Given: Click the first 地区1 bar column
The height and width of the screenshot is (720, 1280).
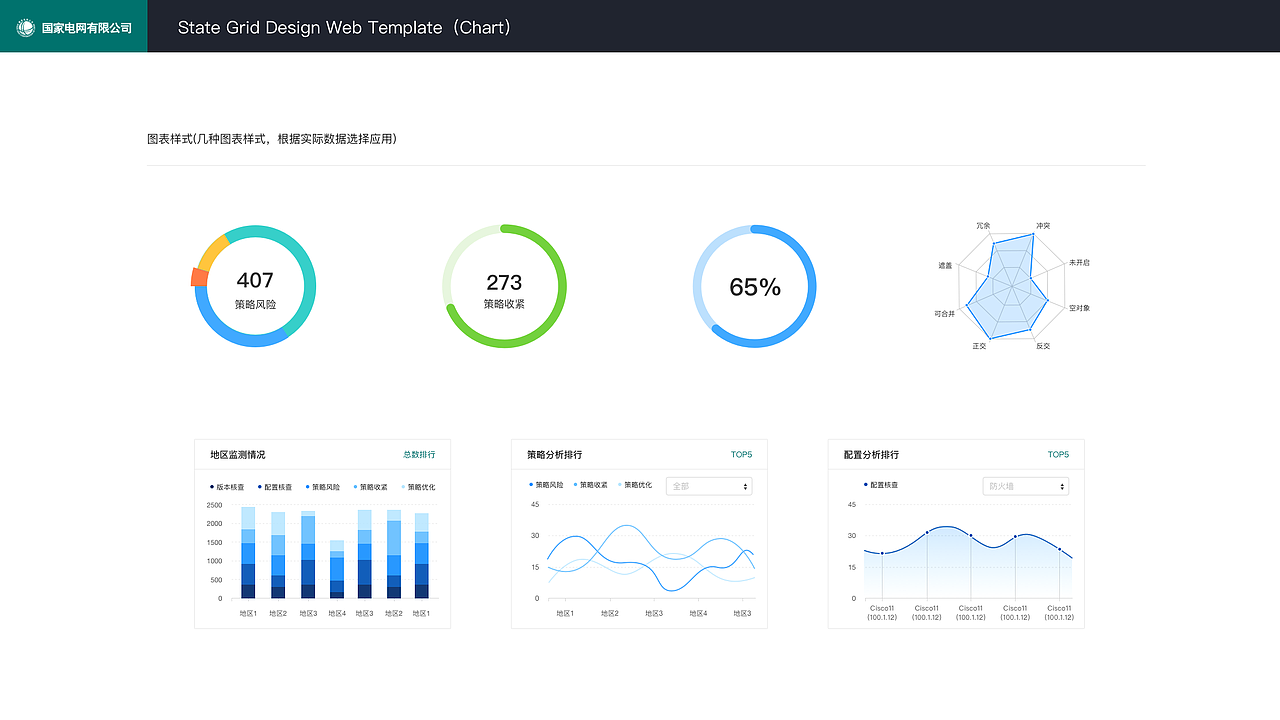Looking at the screenshot, I should (x=248, y=553).
